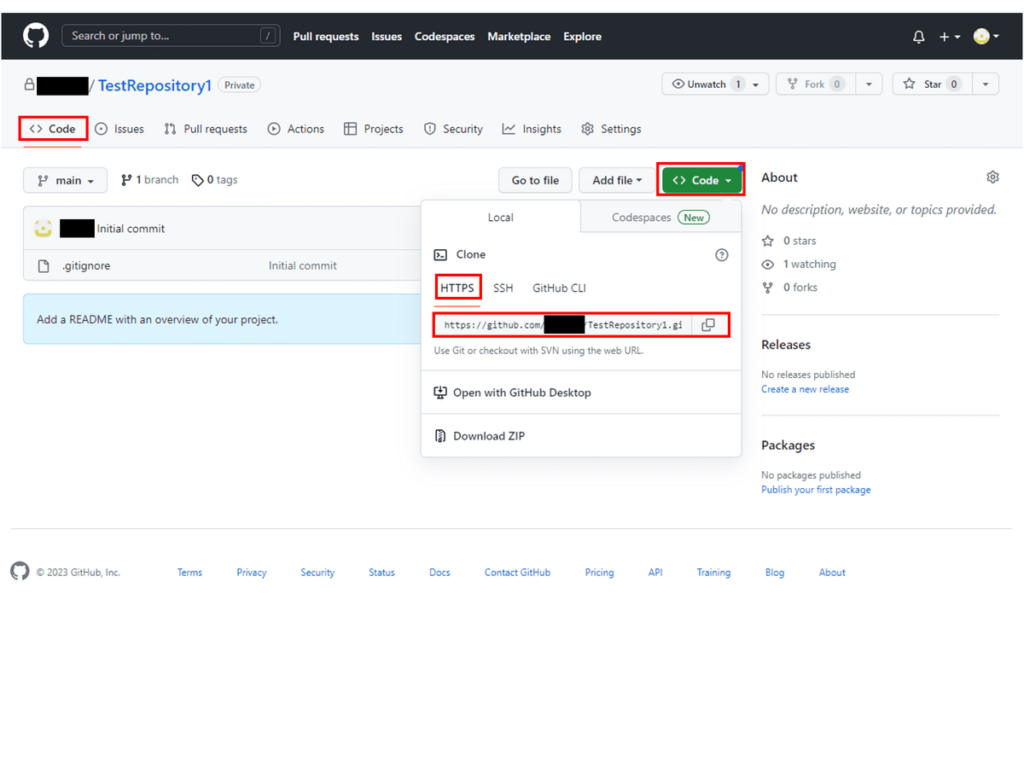Open the Privacy footer link
This screenshot has width=1024, height=768.
coord(251,572)
